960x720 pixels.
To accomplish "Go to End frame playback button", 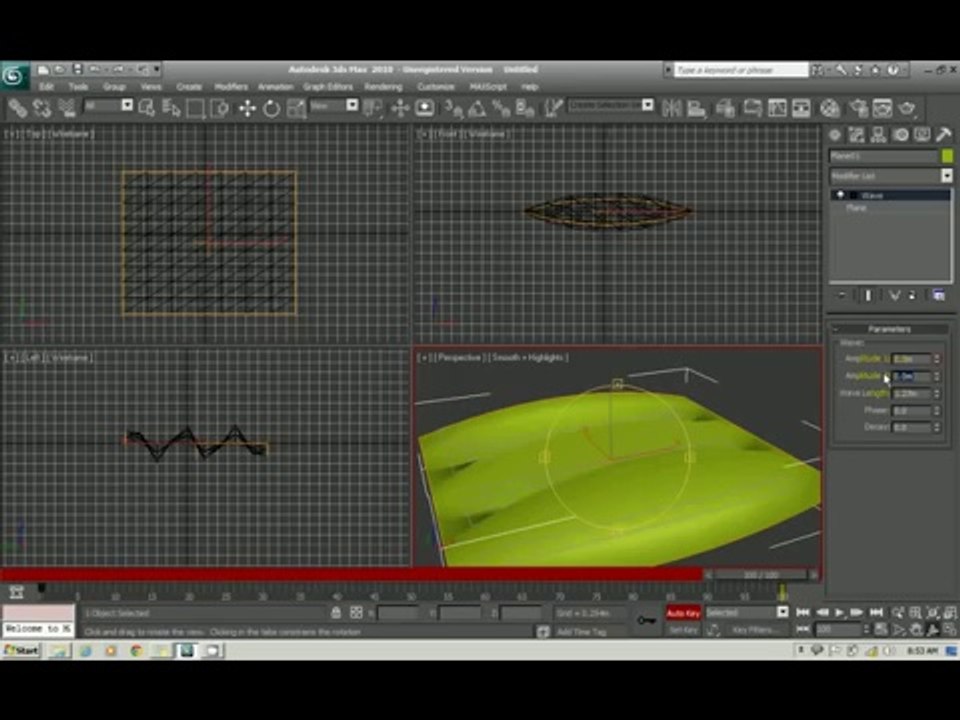I will 876,612.
